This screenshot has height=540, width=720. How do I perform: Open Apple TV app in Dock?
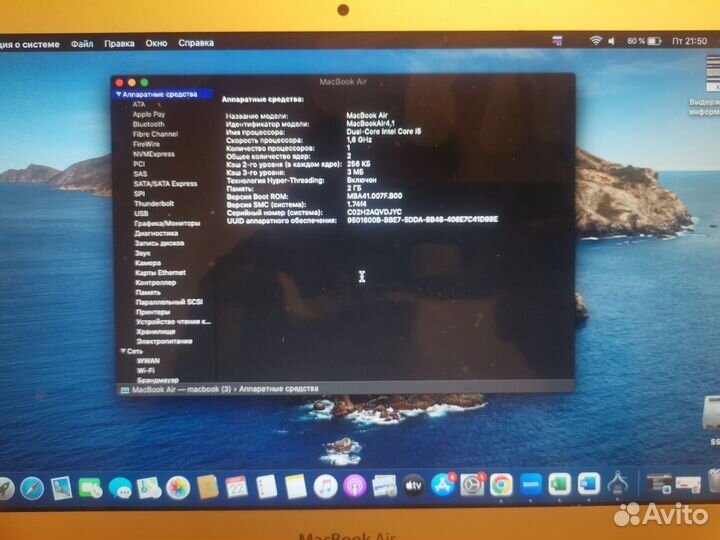(413, 485)
